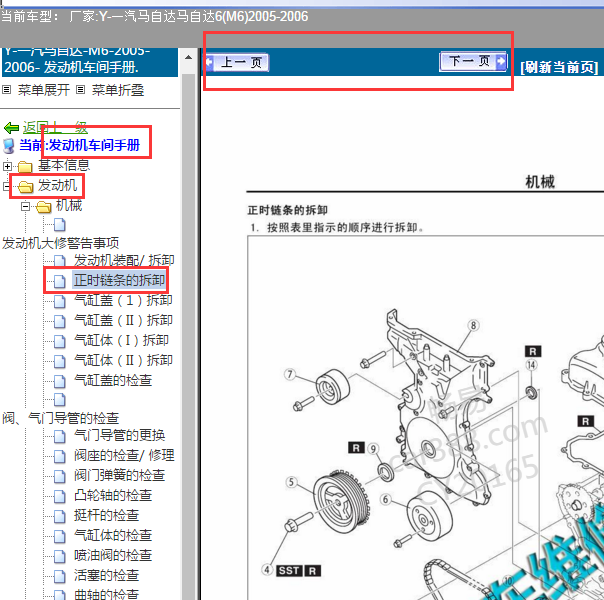Open 气门导管的更换 page
604x600 pixels.
119,435
